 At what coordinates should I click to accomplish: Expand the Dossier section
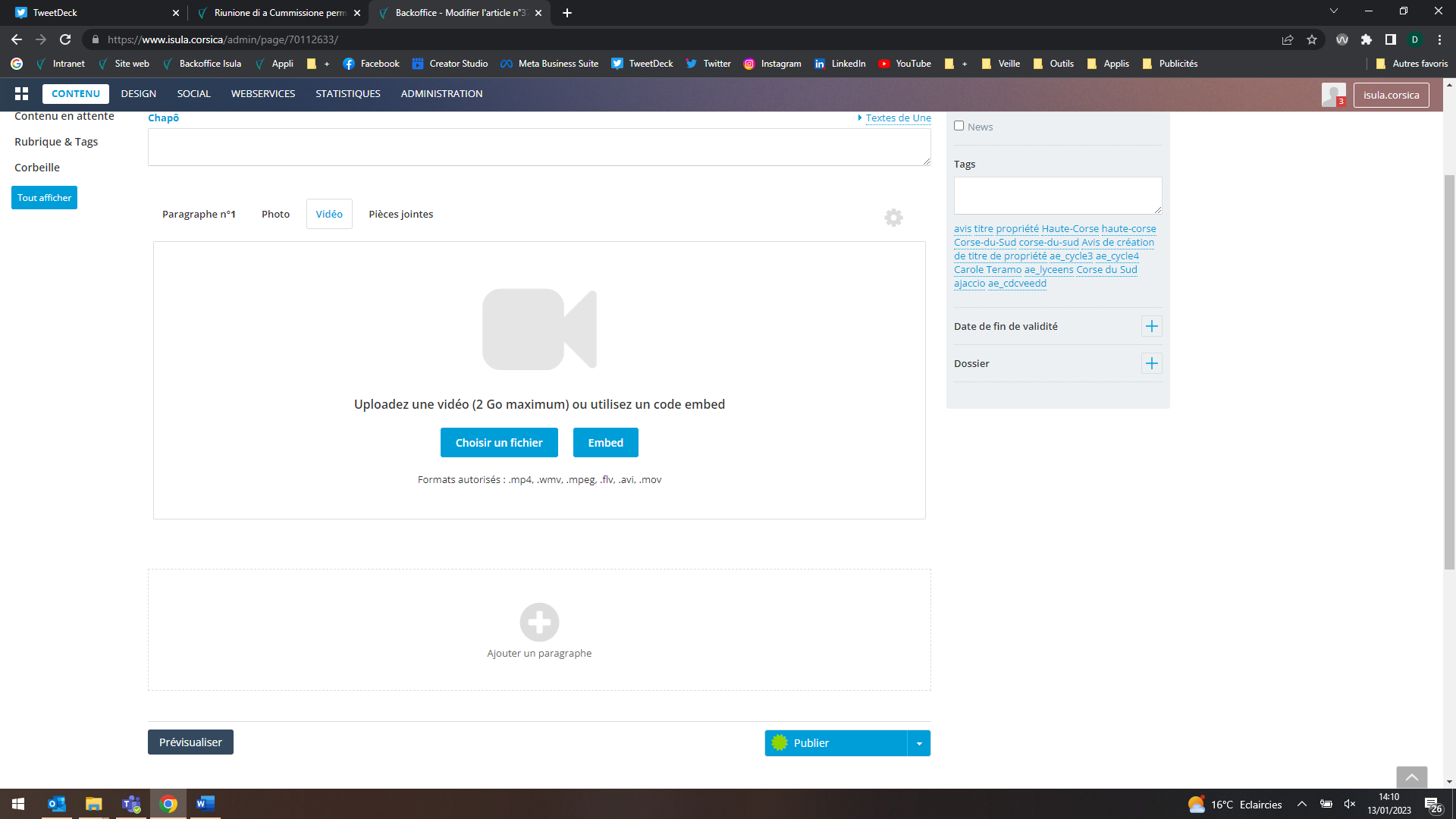1151,363
